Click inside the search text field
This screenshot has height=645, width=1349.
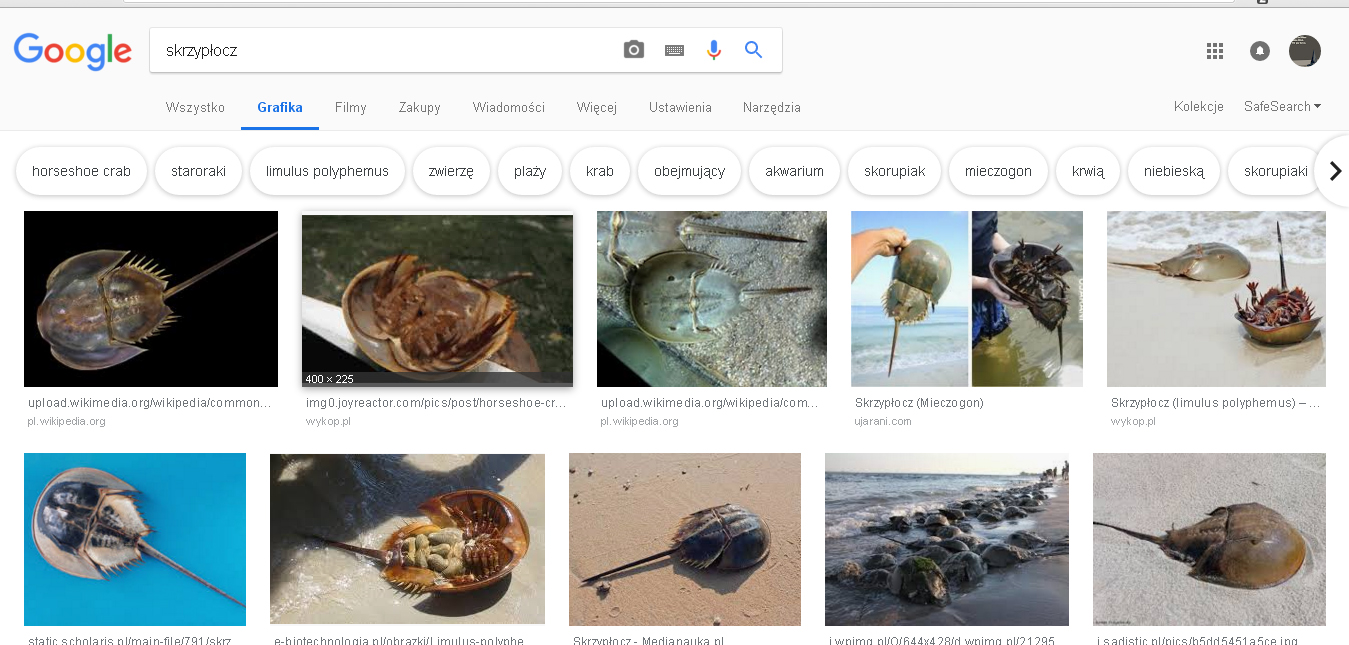(380, 50)
